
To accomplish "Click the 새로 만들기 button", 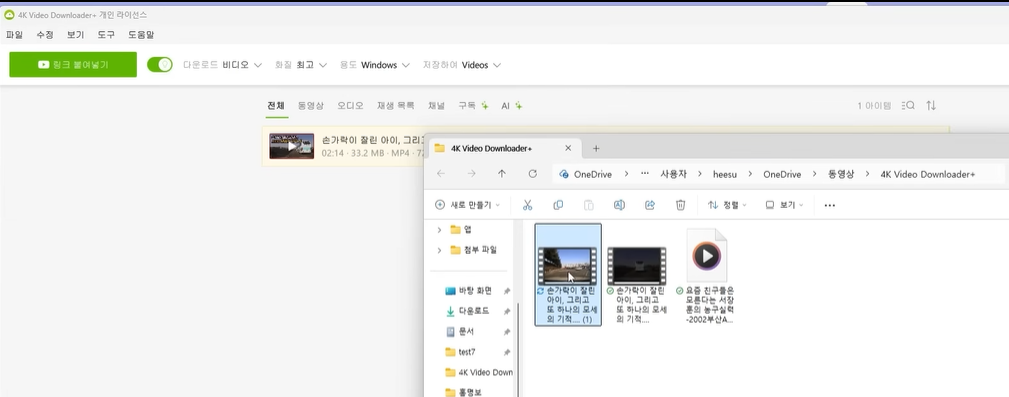I will [x=467, y=205].
